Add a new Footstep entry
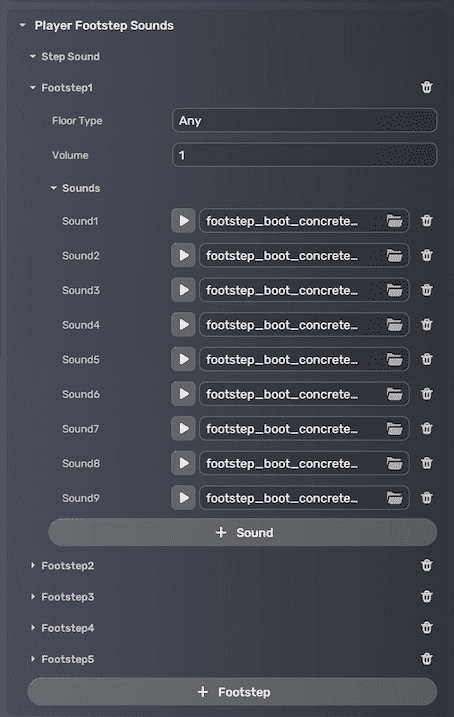Viewport: 454px width, 717px height. tap(232, 692)
